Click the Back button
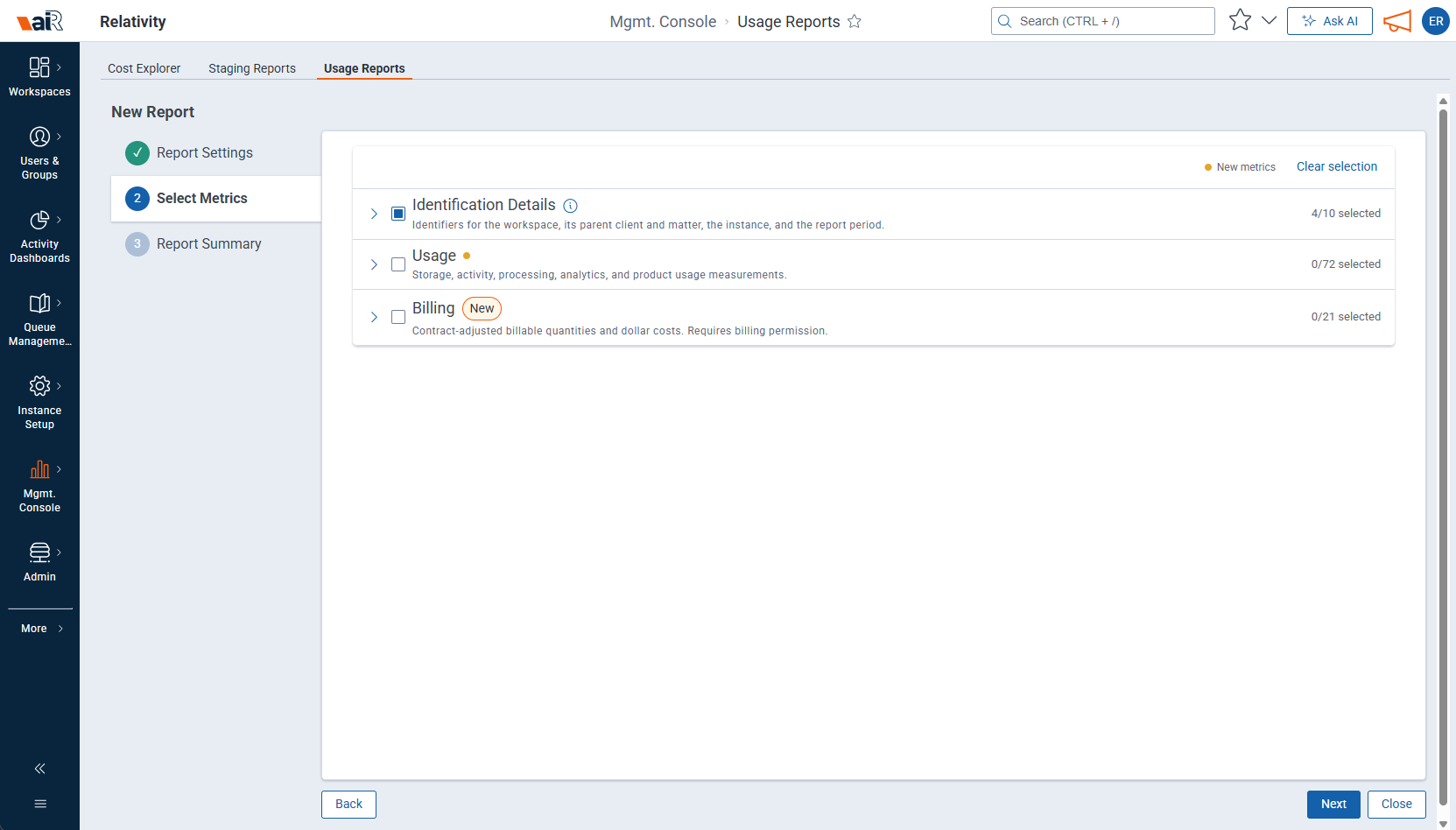Image resolution: width=1456 pixels, height=830 pixels. [348, 805]
